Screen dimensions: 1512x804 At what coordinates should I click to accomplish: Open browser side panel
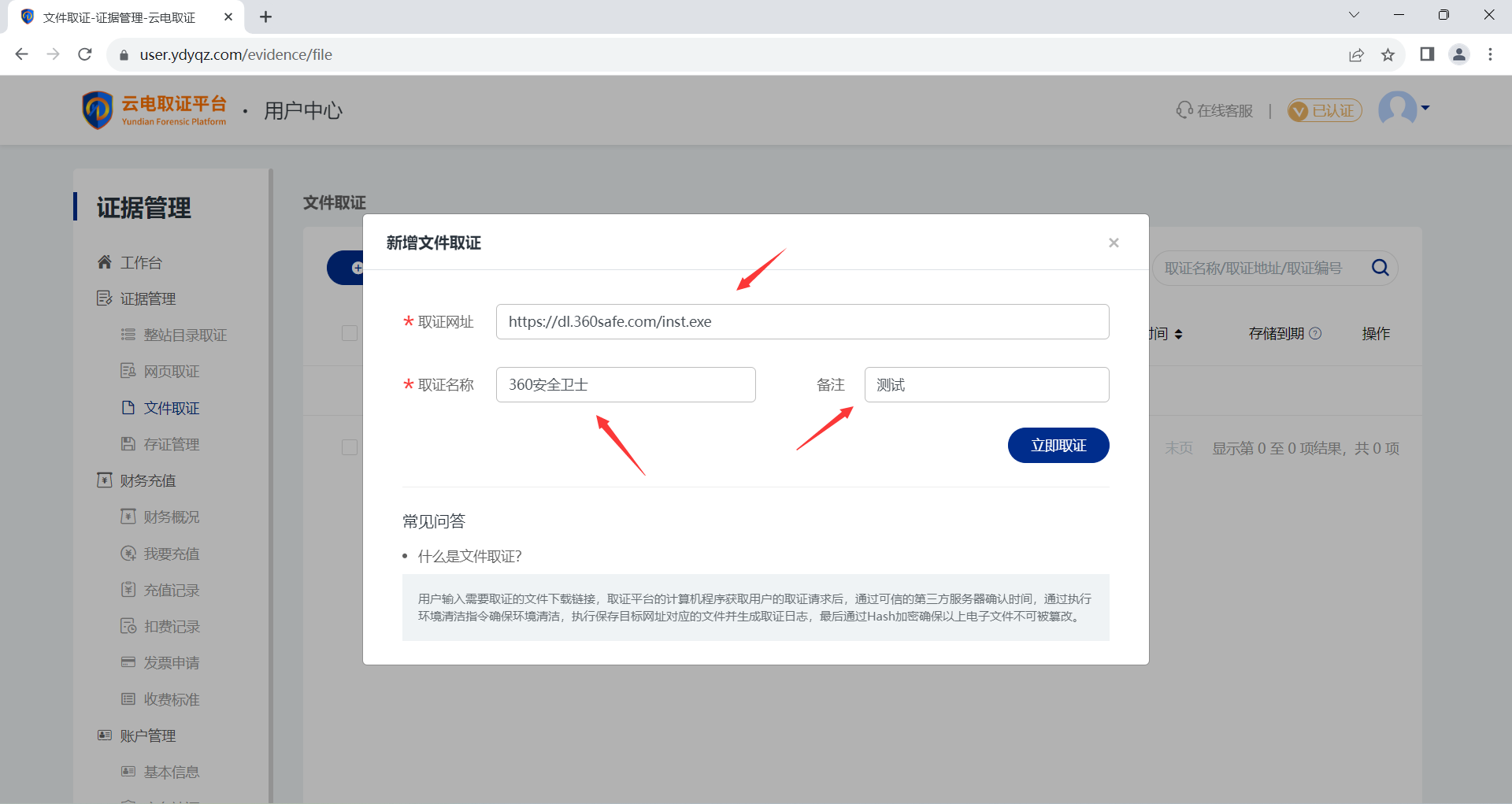[1427, 54]
